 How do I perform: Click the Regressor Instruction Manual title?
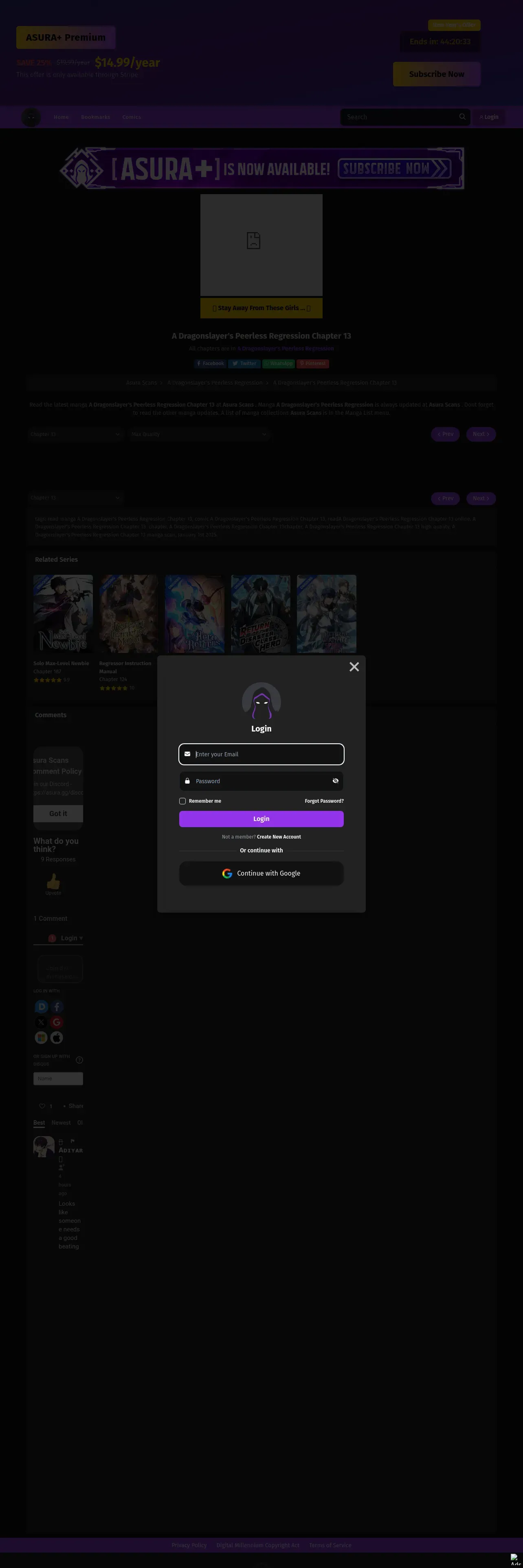[x=125, y=667]
